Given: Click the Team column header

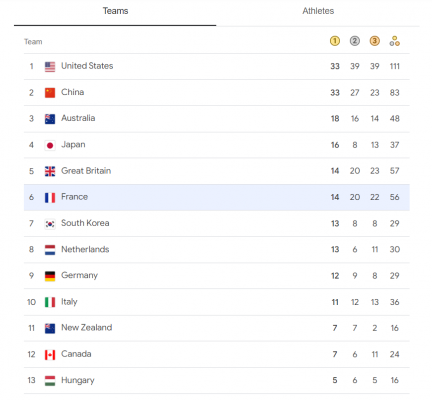Looking at the screenshot, I should tap(33, 42).
